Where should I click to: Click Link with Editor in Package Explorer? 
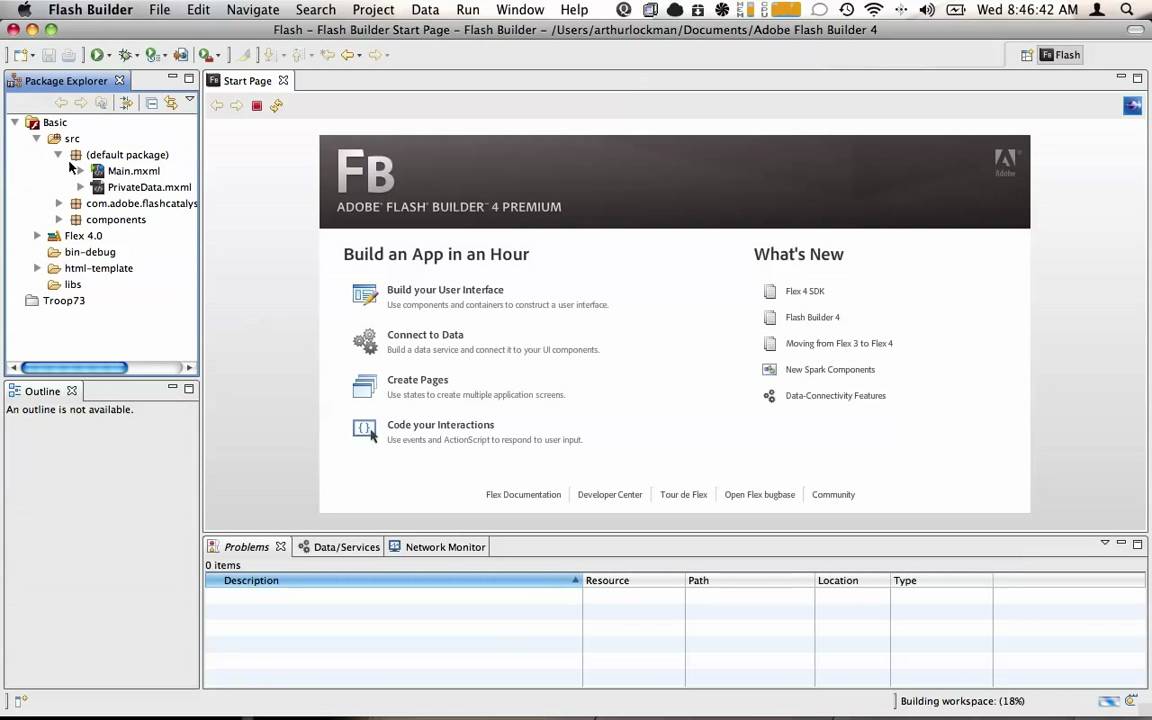tap(171, 103)
